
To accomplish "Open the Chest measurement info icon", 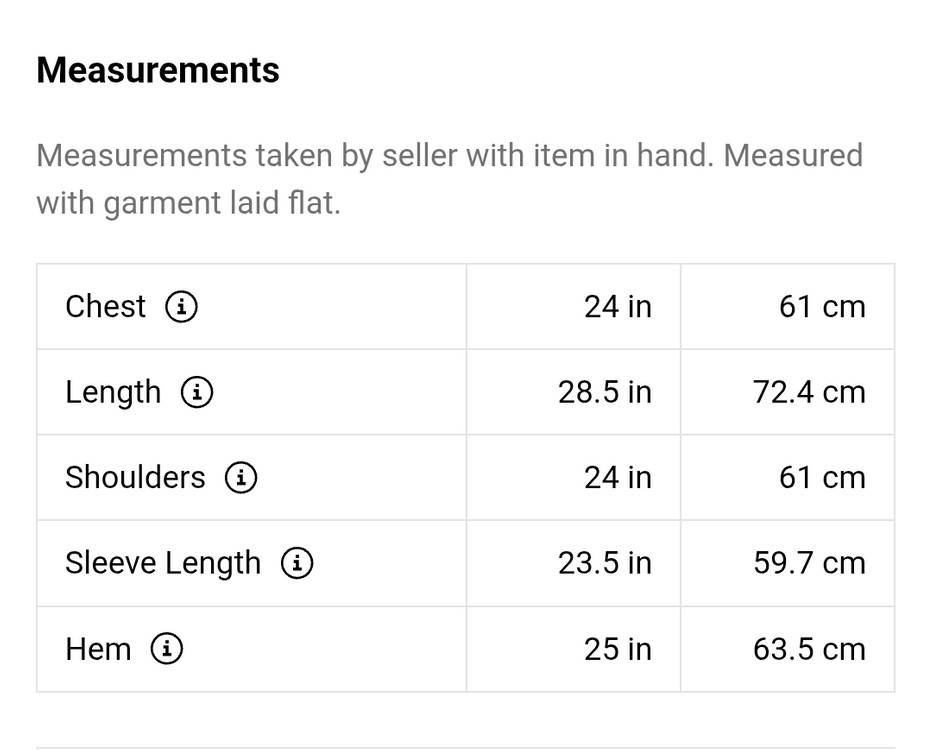I will 181,307.
